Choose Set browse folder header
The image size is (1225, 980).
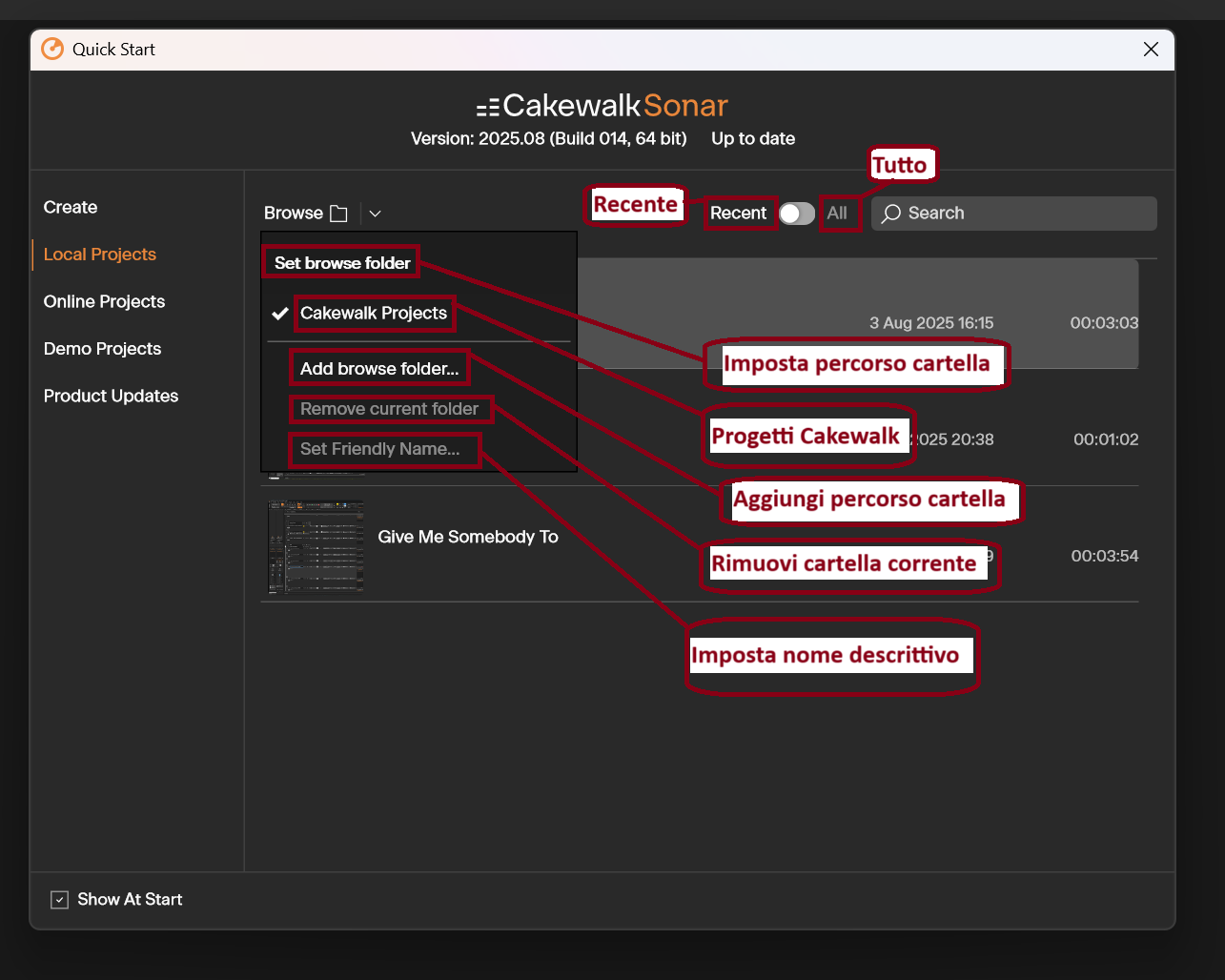click(x=342, y=263)
